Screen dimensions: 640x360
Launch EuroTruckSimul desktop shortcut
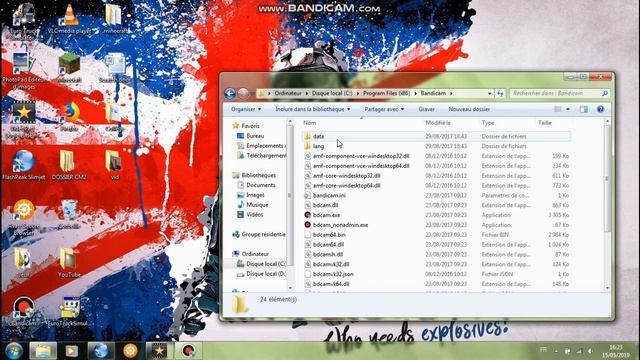[x=69, y=311]
